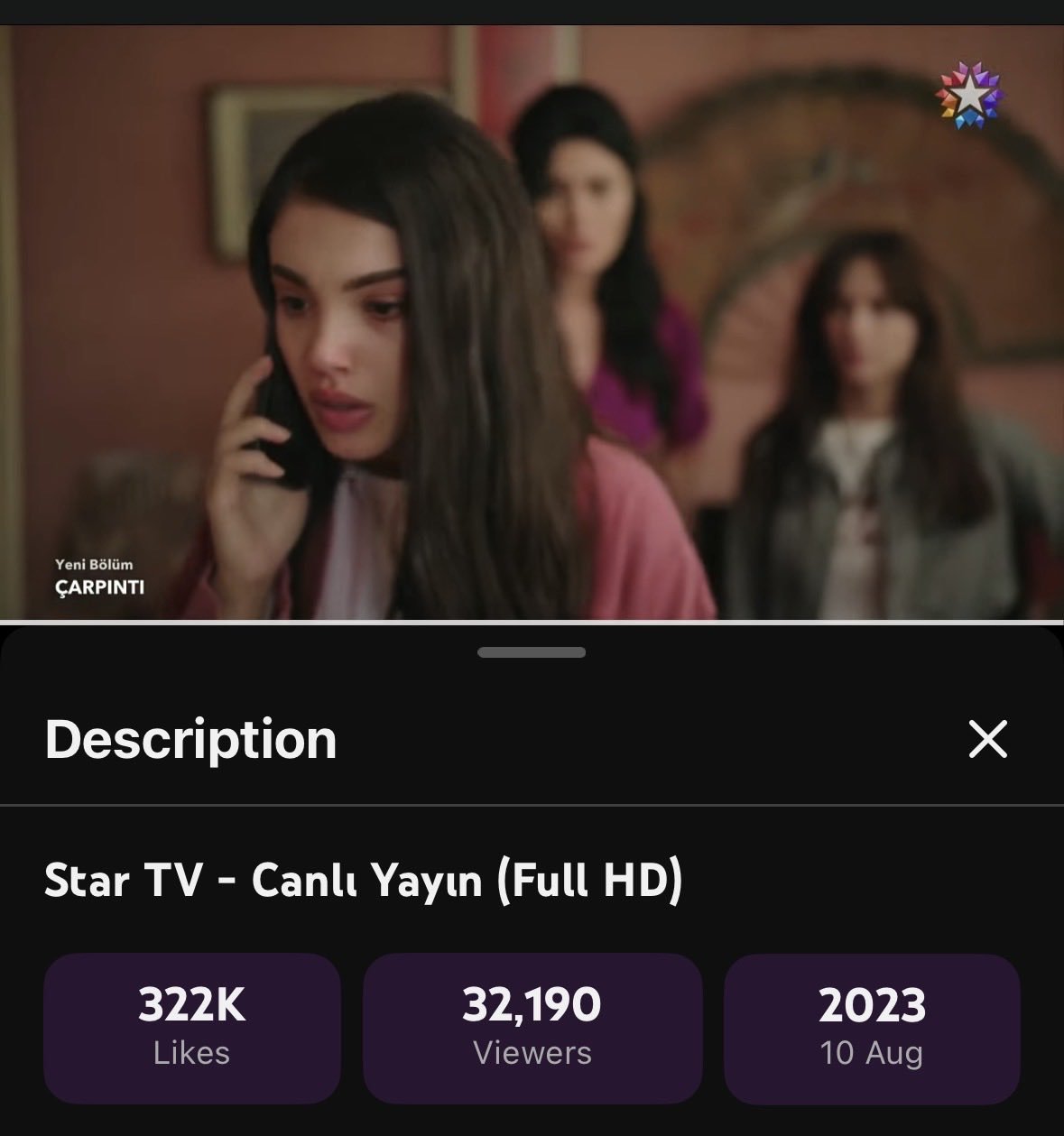The width and height of the screenshot is (1064, 1136).
Task: Tap the ÇARPINTI show title overlay
Action: pyautogui.click(x=100, y=587)
